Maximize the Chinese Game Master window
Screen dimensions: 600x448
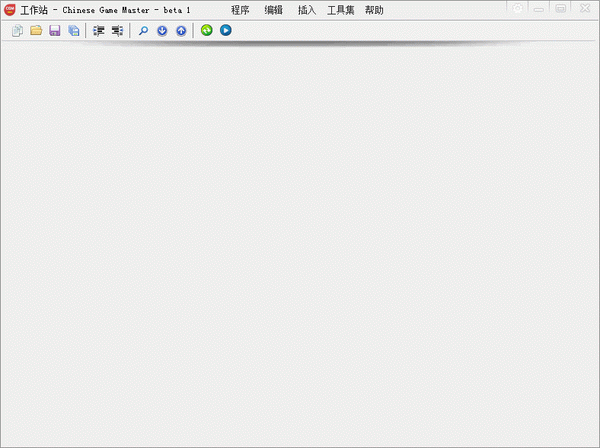coord(561,8)
